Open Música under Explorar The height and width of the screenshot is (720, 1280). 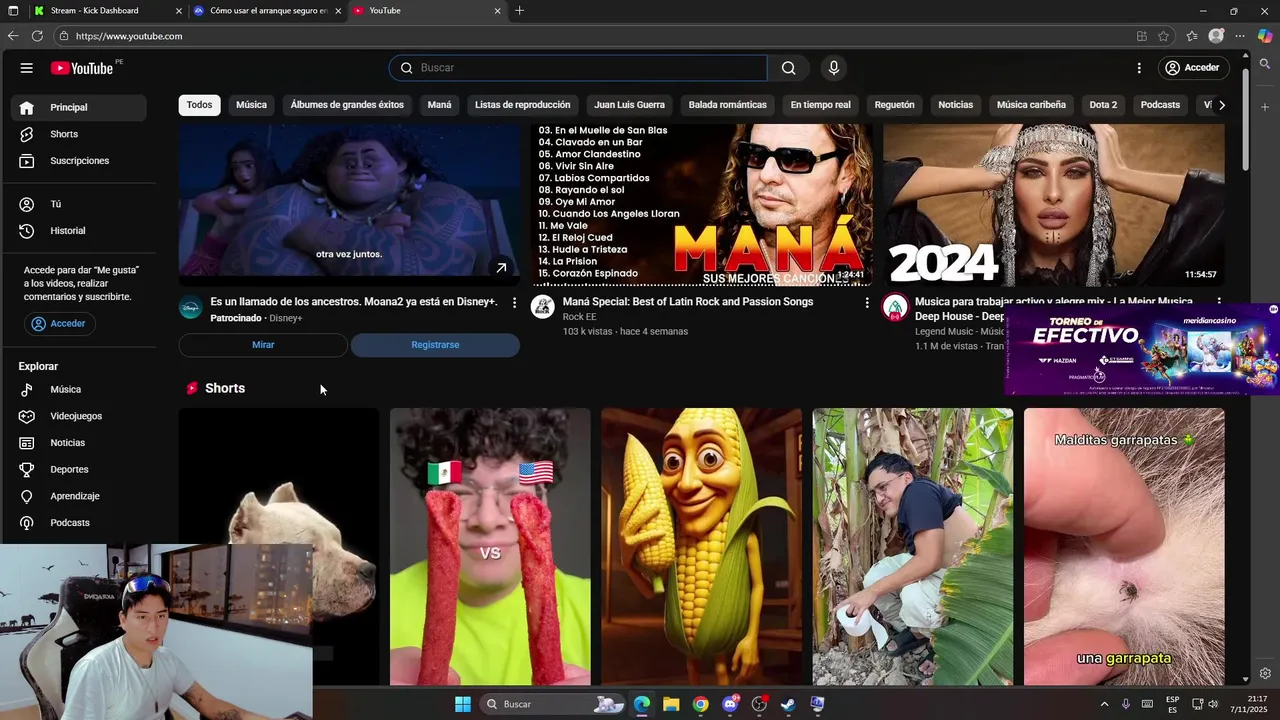[x=80, y=390]
